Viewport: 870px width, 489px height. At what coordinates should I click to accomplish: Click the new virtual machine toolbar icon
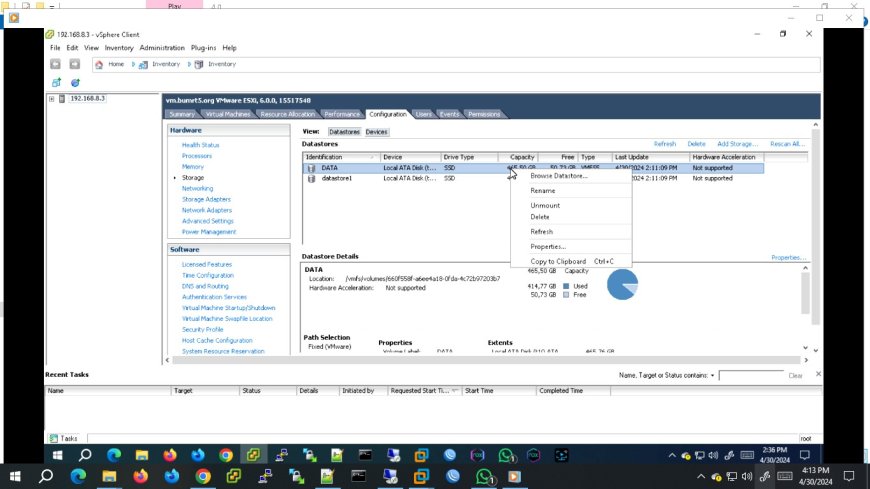[x=56, y=83]
